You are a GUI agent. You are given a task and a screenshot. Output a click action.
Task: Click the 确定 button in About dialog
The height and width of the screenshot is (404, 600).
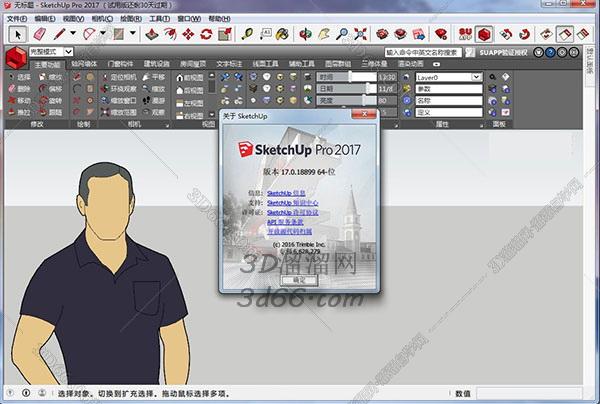pos(299,280)
